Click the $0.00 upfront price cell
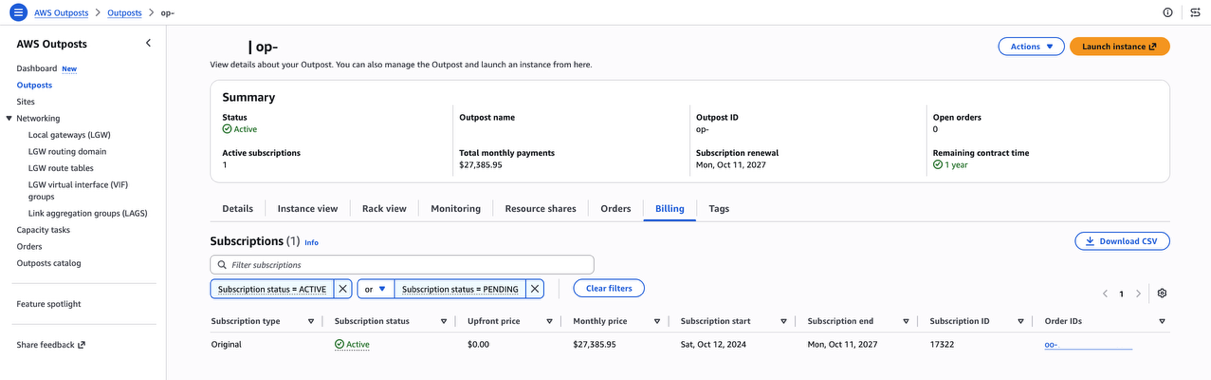1211x380 pixels. tap(478, 345)
